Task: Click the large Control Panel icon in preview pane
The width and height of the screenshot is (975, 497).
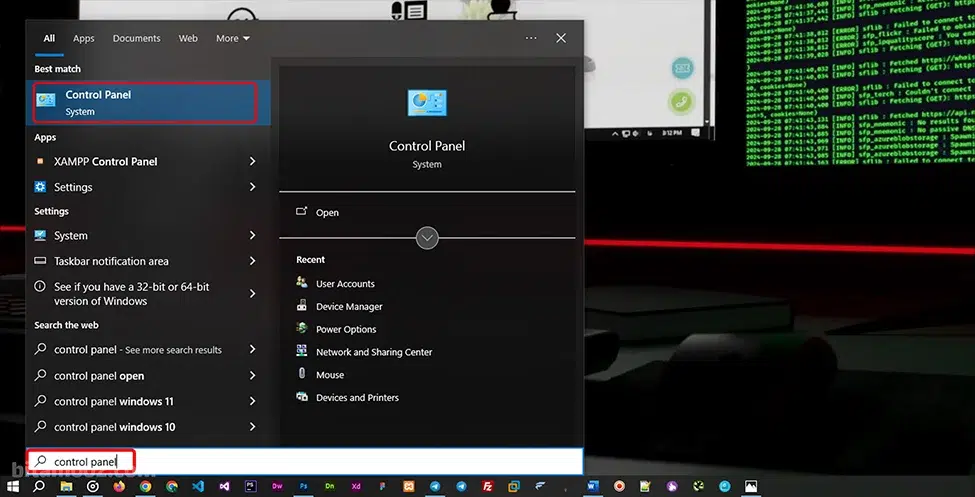Action: point(427,103)
